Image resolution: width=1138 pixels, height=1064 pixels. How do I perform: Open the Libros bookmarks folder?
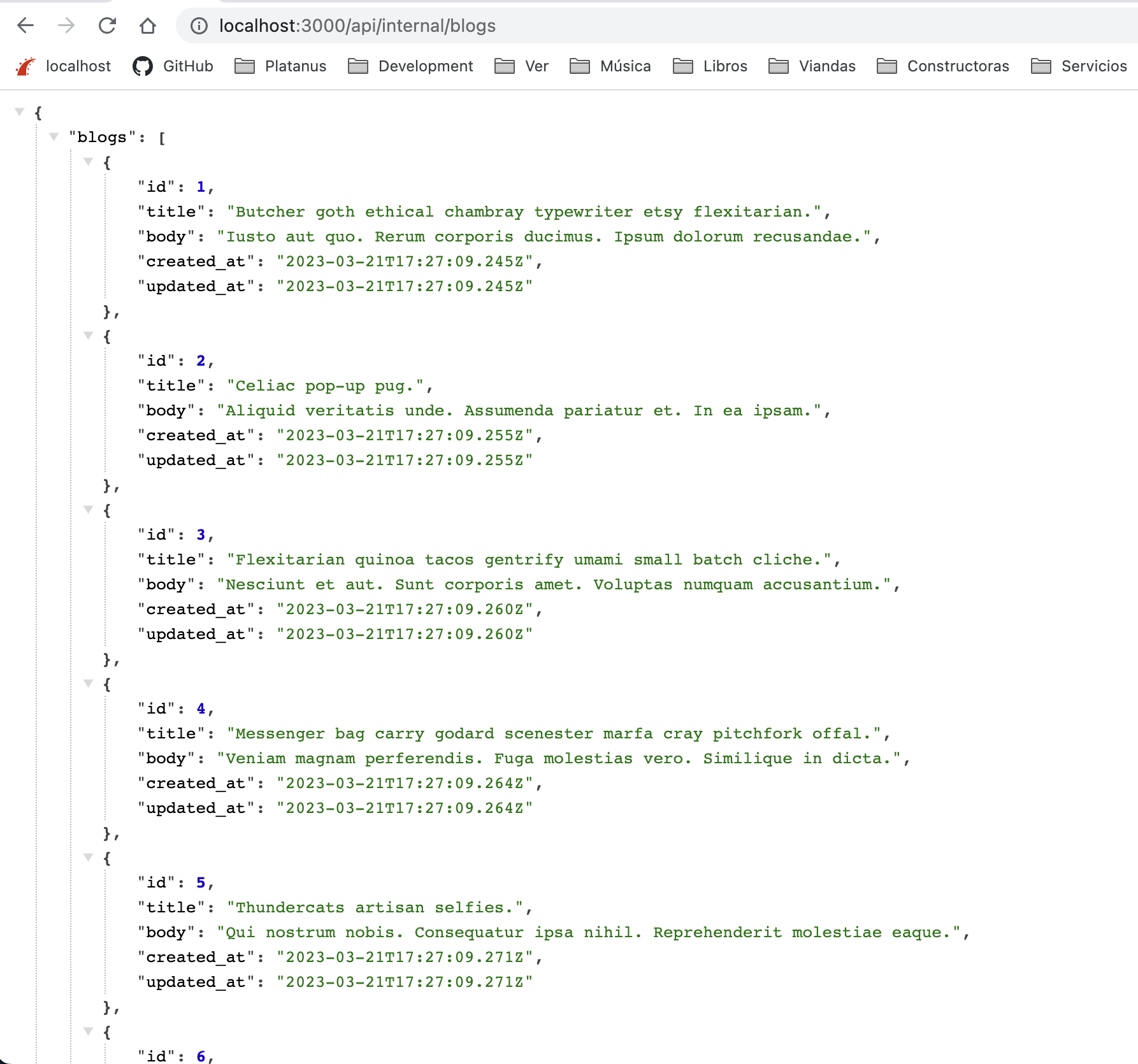710,66
